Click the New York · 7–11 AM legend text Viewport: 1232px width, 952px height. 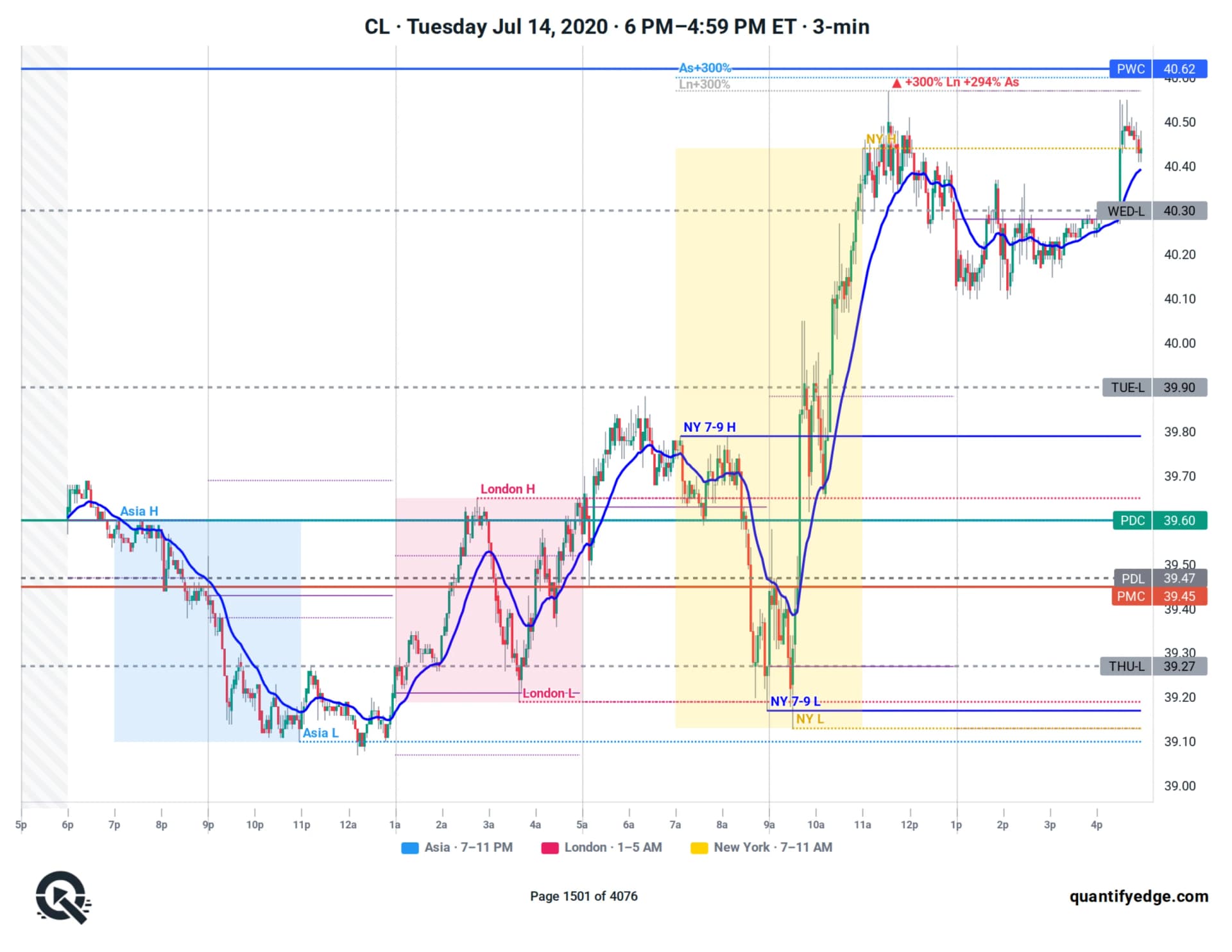773,847
